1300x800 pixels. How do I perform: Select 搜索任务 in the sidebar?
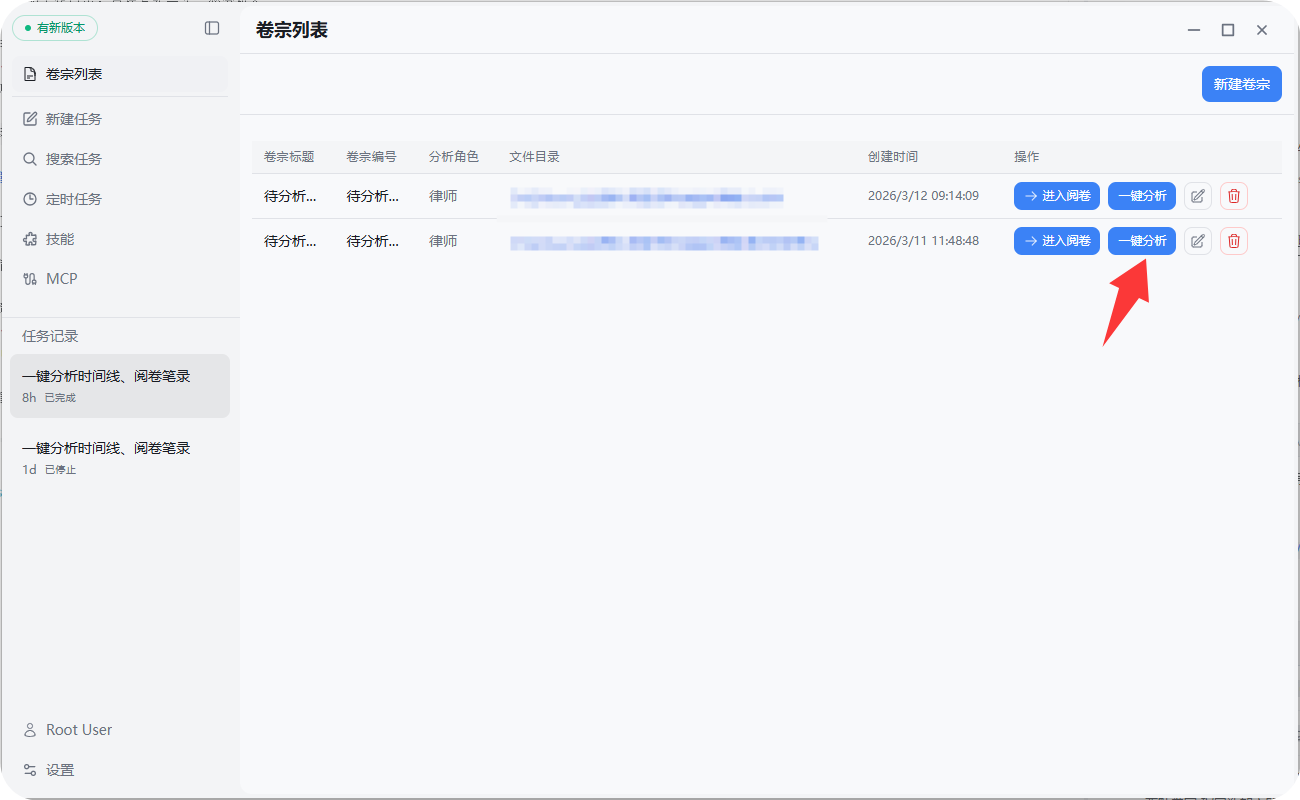point(73,159)
